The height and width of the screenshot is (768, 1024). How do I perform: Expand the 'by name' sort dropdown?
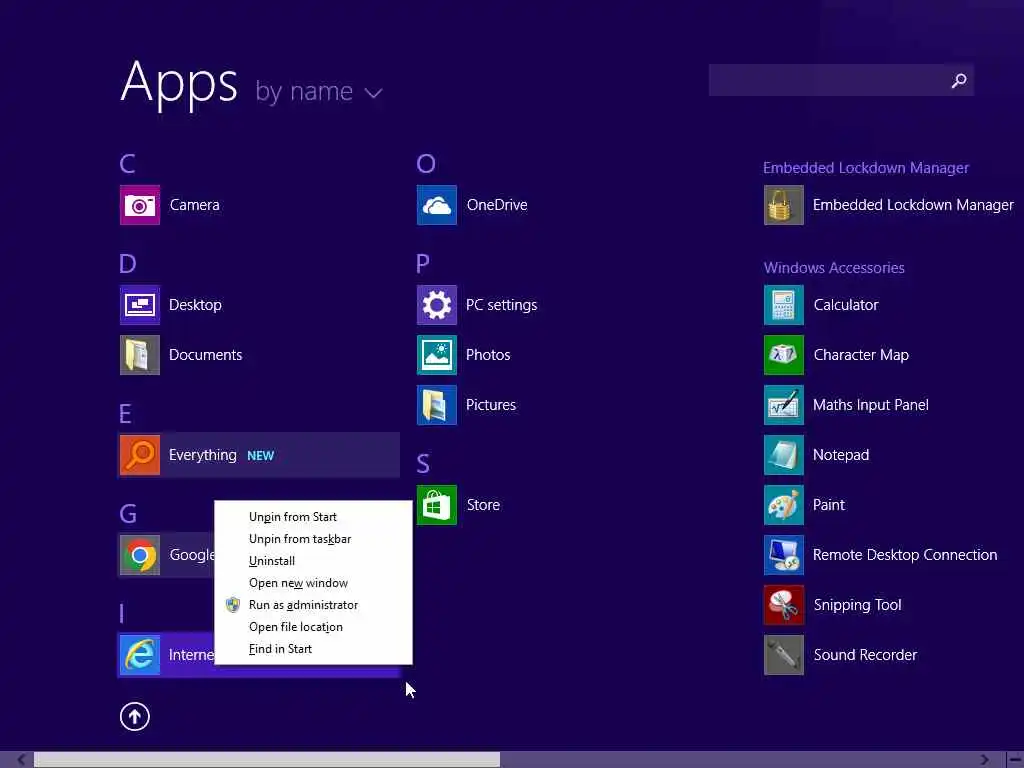click(x=318, y=92)
